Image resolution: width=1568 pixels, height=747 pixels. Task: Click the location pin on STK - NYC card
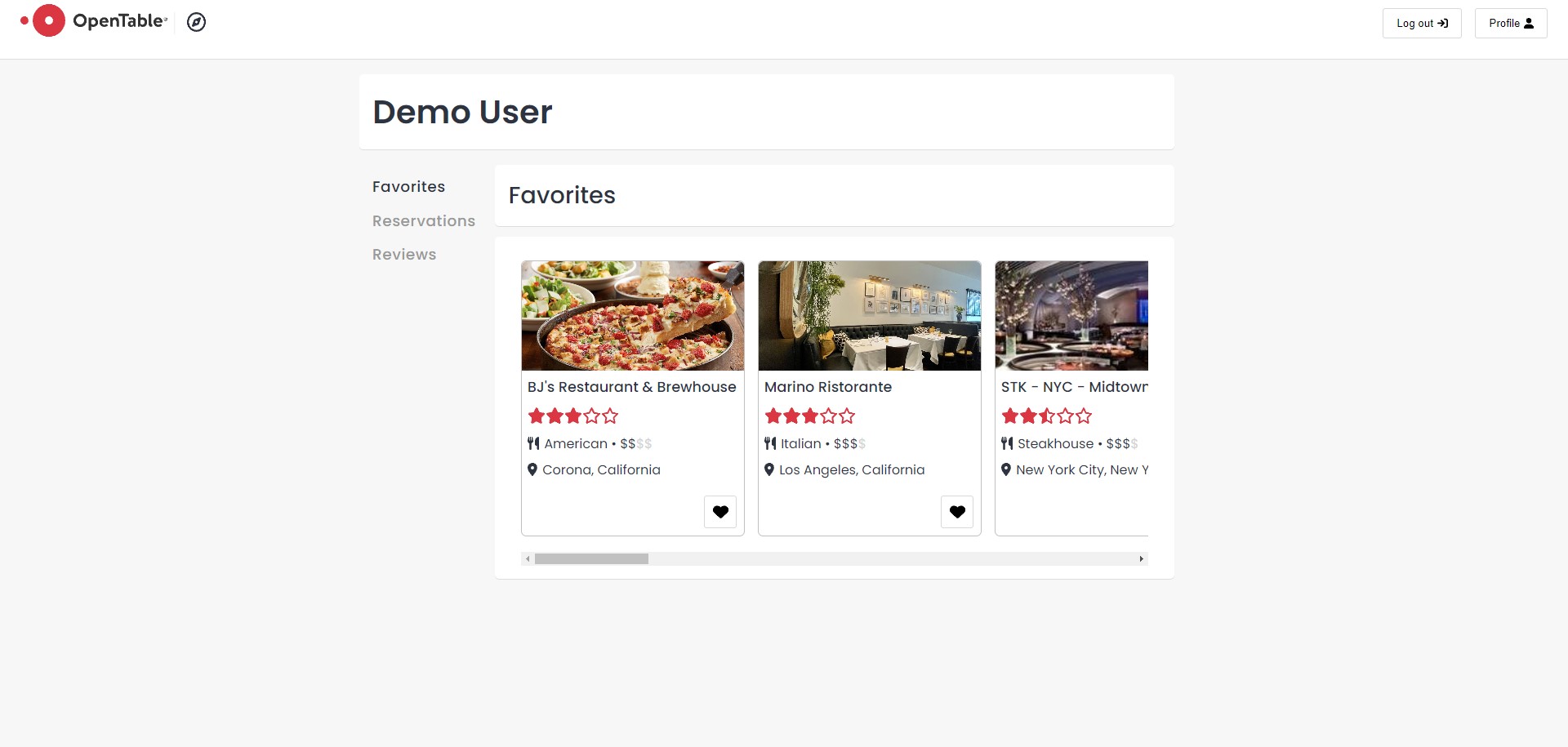[1007, 469]
